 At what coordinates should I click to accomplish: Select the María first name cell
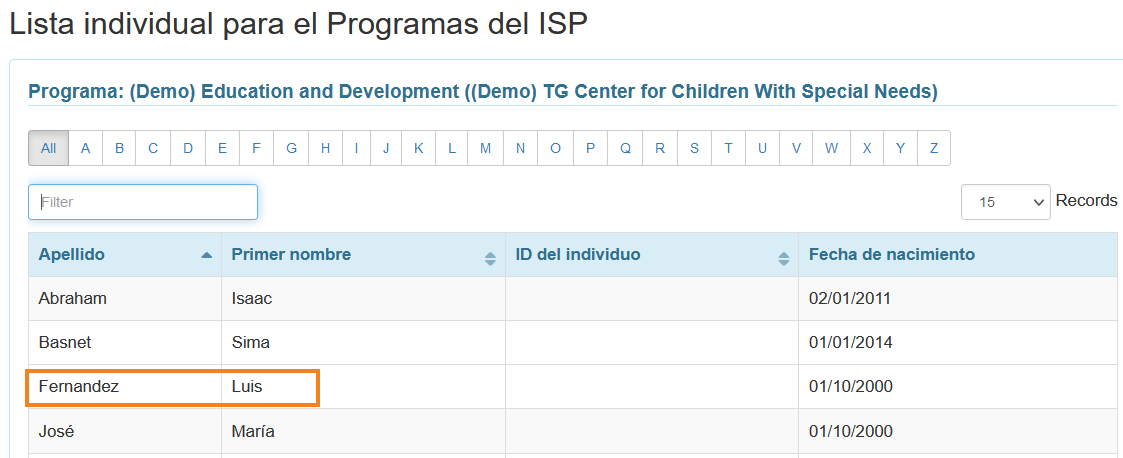pyautogui.click(x=364, y=431)
